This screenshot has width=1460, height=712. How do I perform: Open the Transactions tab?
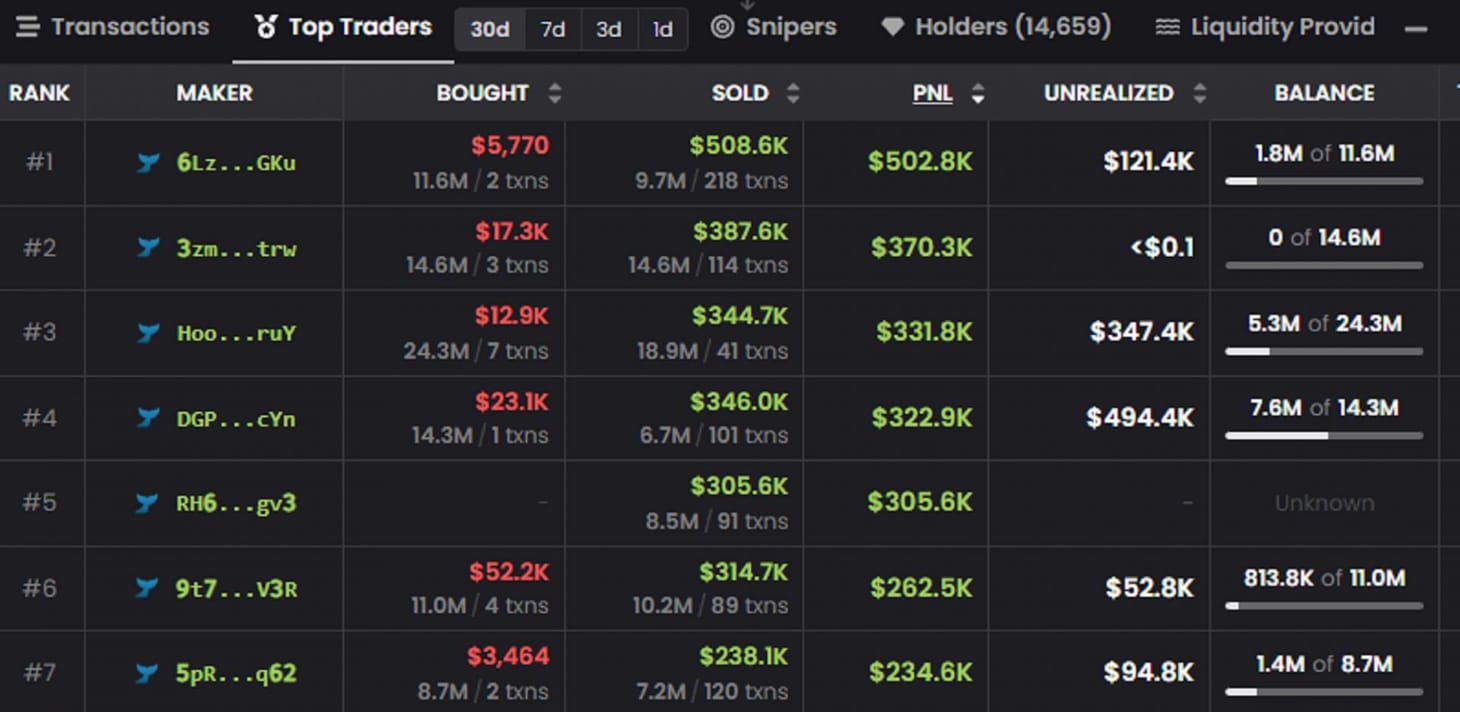pos(113,27)
